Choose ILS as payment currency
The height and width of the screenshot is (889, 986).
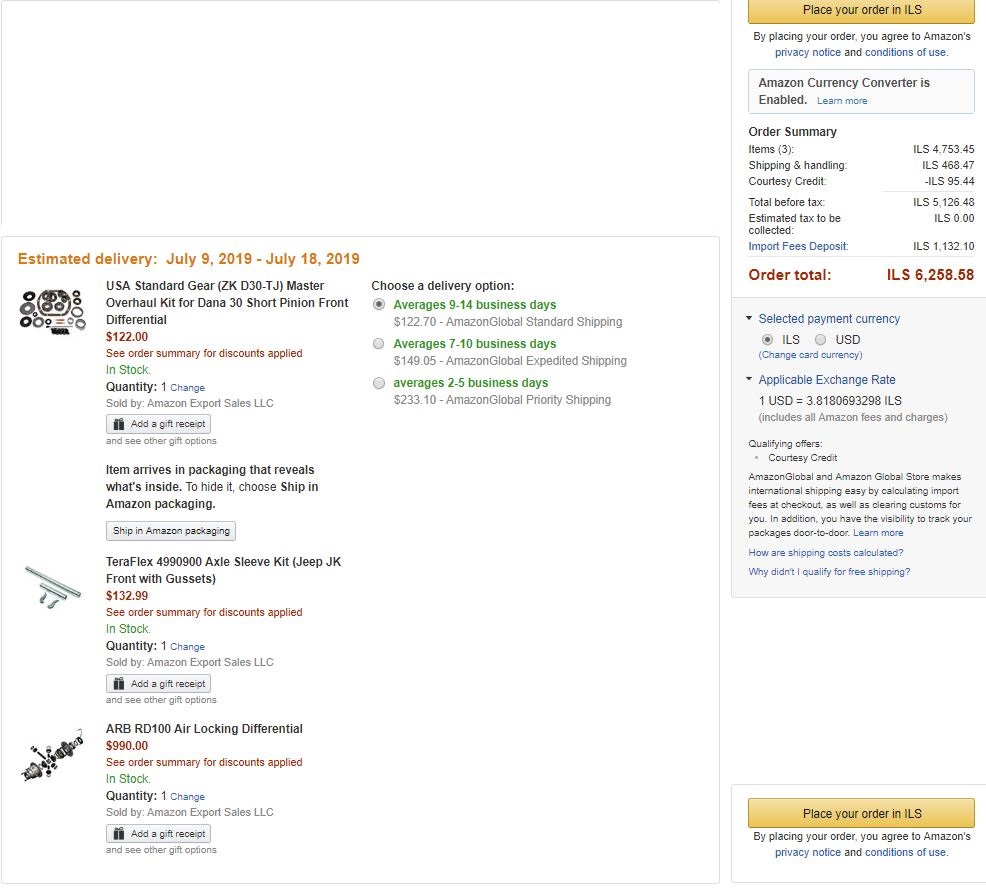[x=767, y=340]
